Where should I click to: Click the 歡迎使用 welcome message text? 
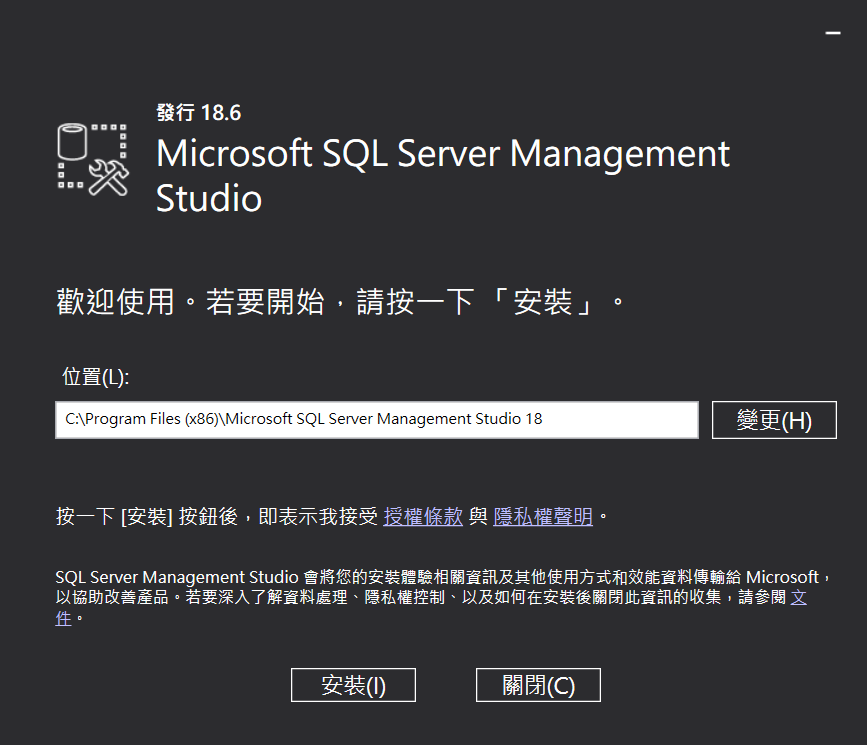coord(340,302)
